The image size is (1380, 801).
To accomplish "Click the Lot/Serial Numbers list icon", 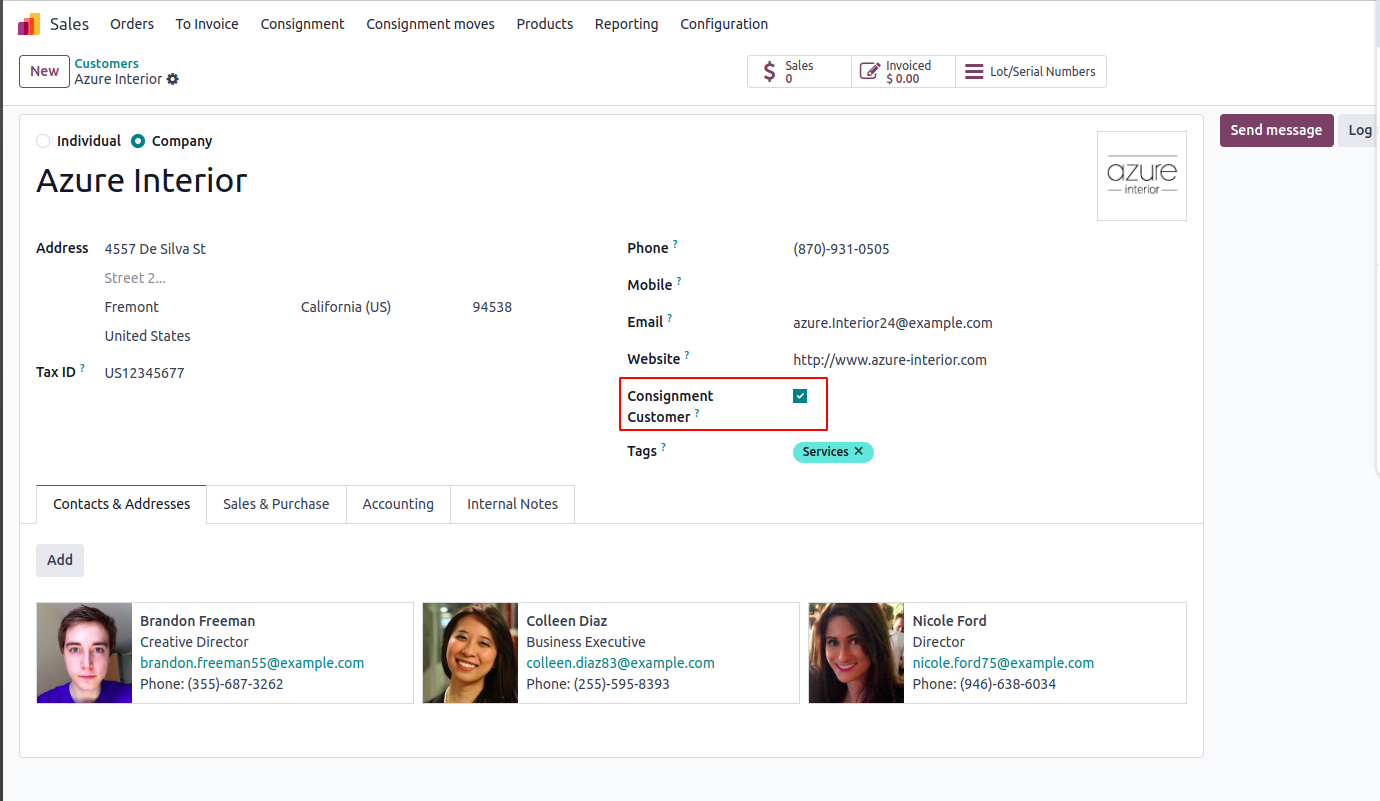I will pos(974,72).
